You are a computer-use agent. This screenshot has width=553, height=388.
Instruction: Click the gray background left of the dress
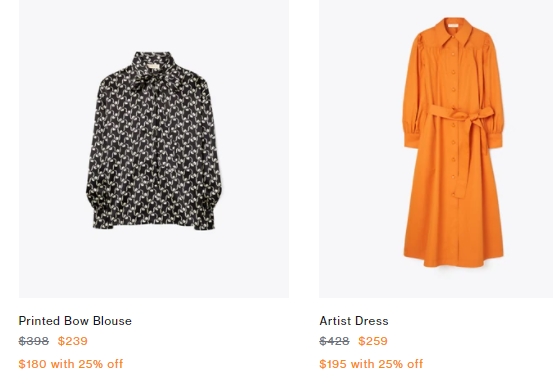pos(360,148)
